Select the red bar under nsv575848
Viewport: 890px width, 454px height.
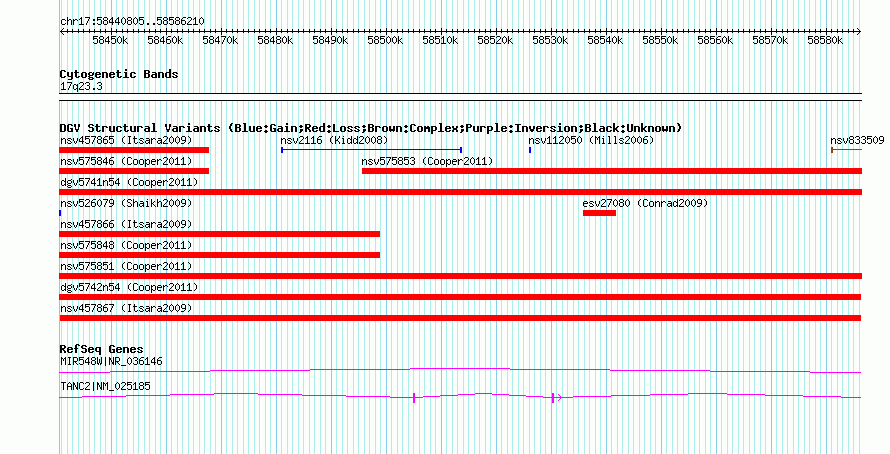[220, 255]
